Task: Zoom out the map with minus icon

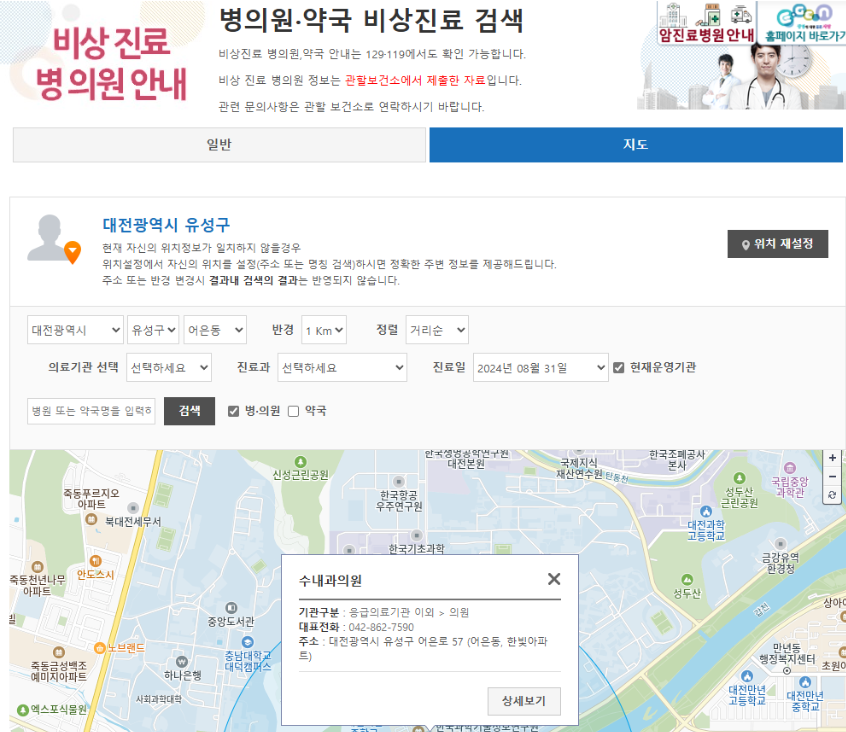Action: 833,476
